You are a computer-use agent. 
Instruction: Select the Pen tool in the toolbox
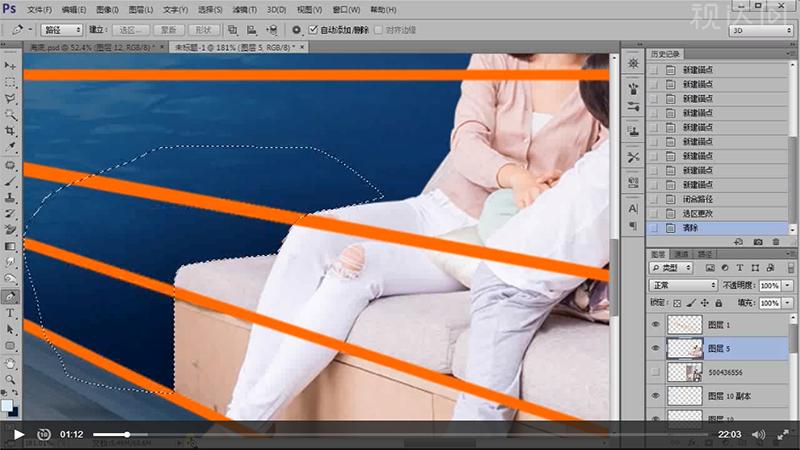point(10,296)
